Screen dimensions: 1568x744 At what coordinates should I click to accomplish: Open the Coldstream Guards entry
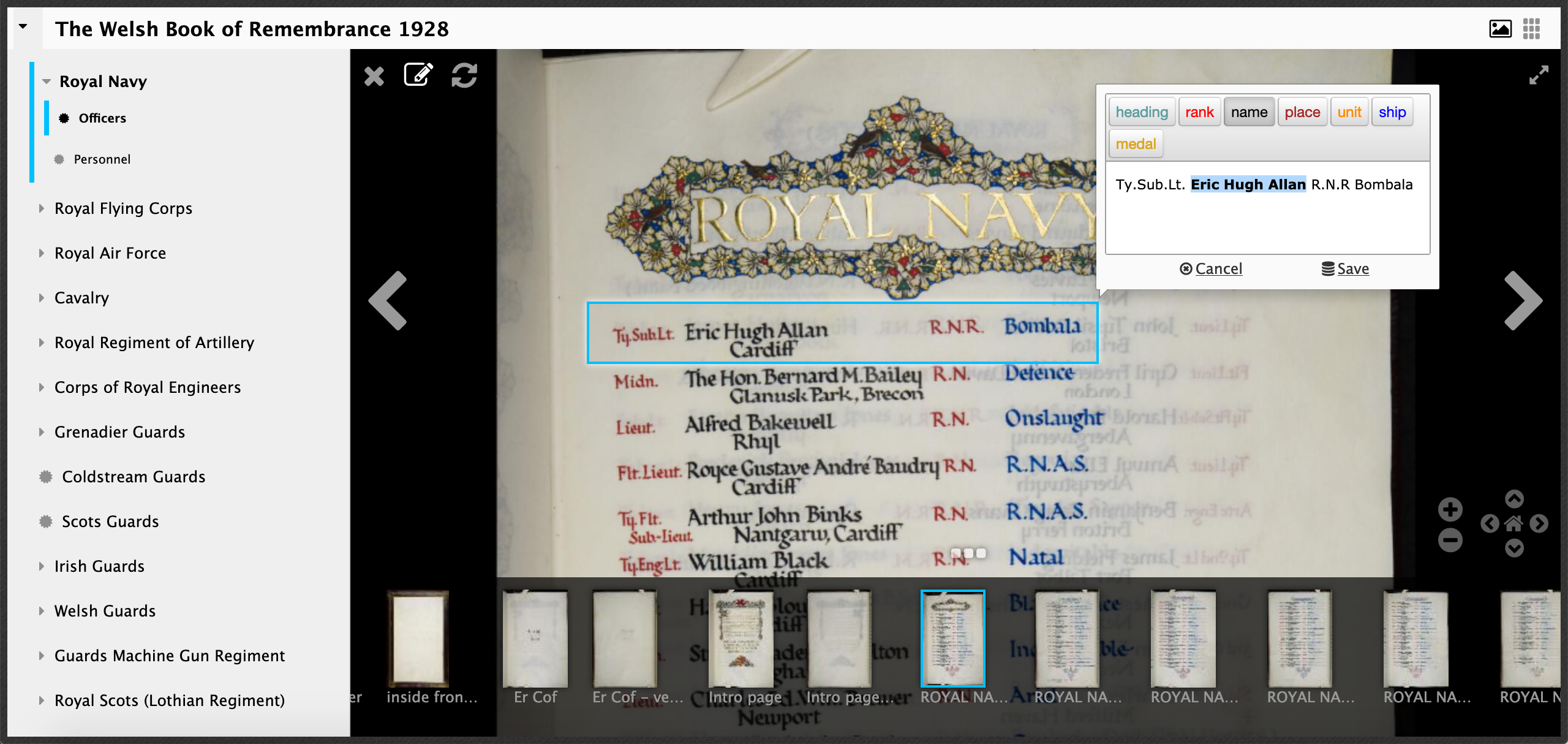pos(134,477)
